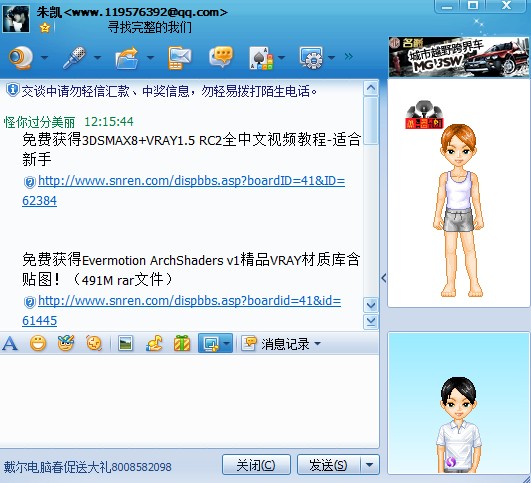Open send file options dropdown arrow
531x483 pixels.
click(151, 58)
